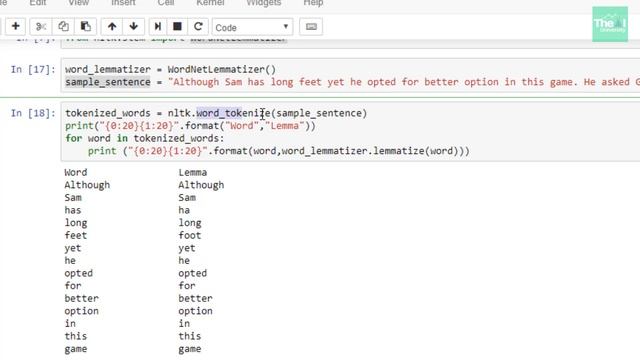The width and height of the screenshot is (640, 360).
Task: Click inside the In [18] code cell
Action: click(x=350, y=132)
